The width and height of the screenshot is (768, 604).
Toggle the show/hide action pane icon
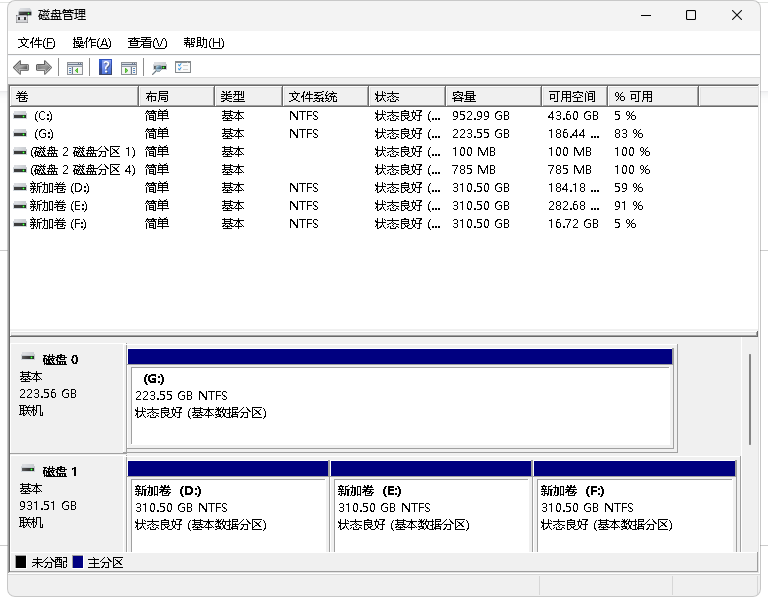[x=129, y=67]
